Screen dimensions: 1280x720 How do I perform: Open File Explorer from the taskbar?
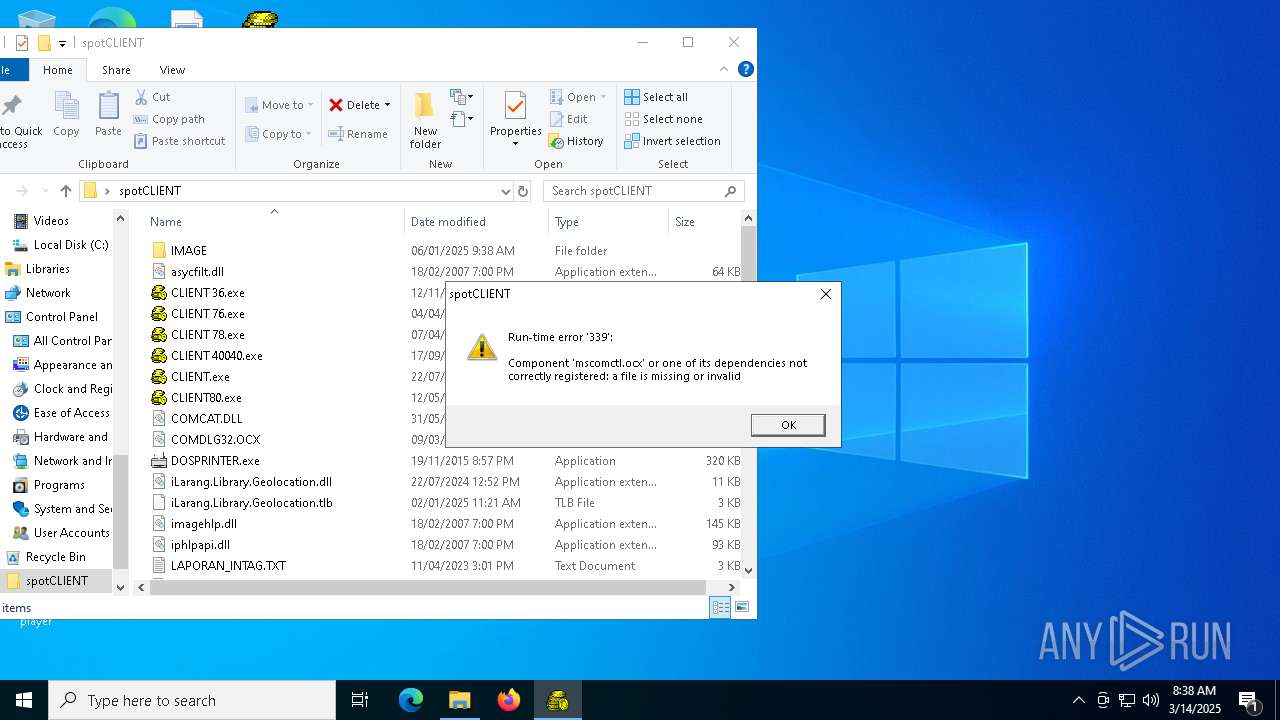point(460,700)
